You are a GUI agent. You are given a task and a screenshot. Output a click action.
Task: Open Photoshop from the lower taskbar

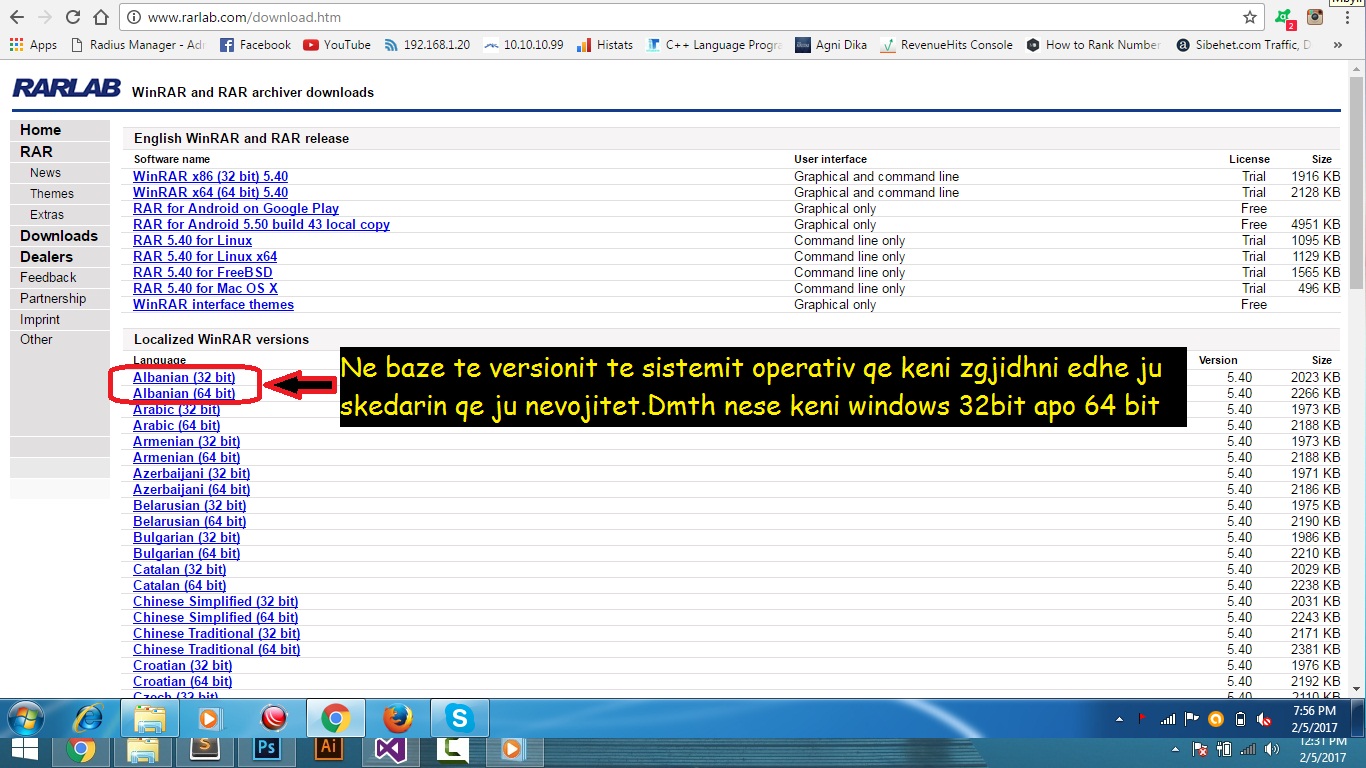click(266, 749)
